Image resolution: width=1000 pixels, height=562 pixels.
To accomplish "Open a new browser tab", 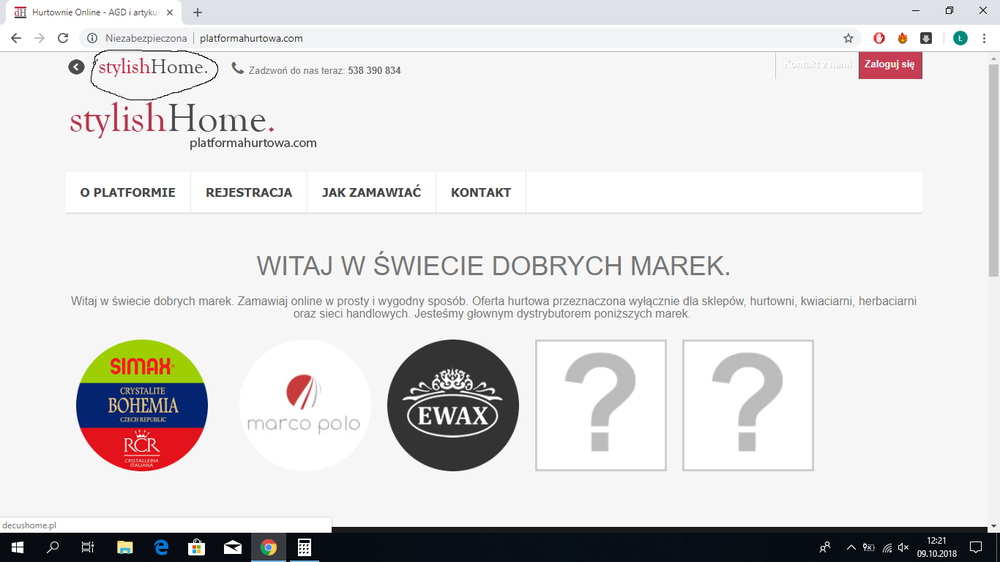I will (x=198, y=12).
